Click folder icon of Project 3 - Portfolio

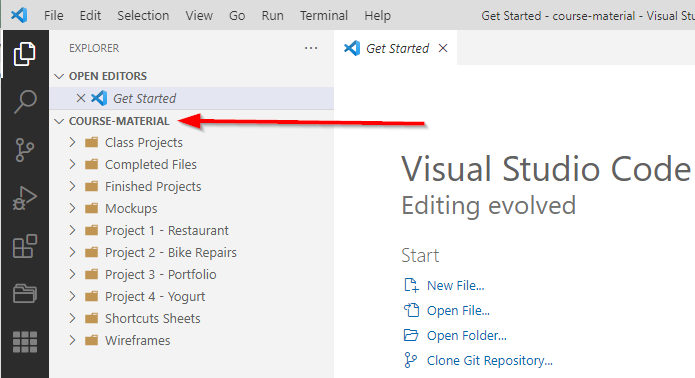(x=91, y=274)
